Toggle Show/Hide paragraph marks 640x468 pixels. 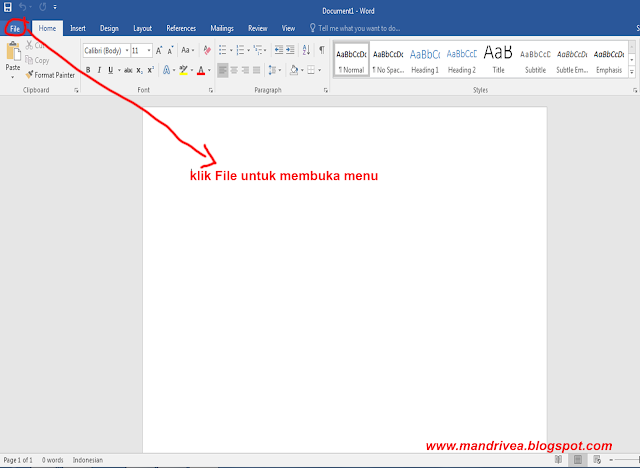(322, 50)
